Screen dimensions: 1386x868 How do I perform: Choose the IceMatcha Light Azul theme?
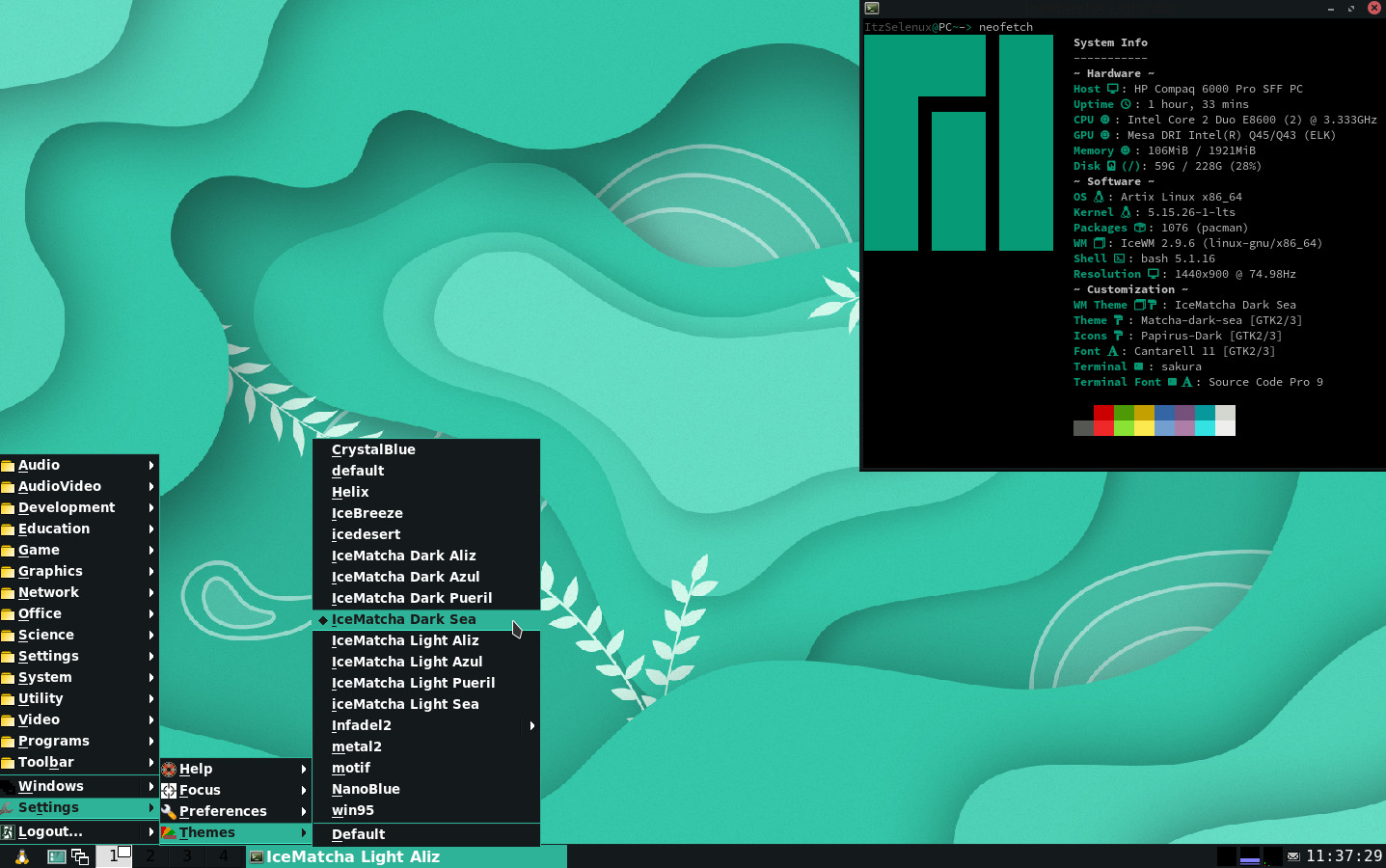426,662
